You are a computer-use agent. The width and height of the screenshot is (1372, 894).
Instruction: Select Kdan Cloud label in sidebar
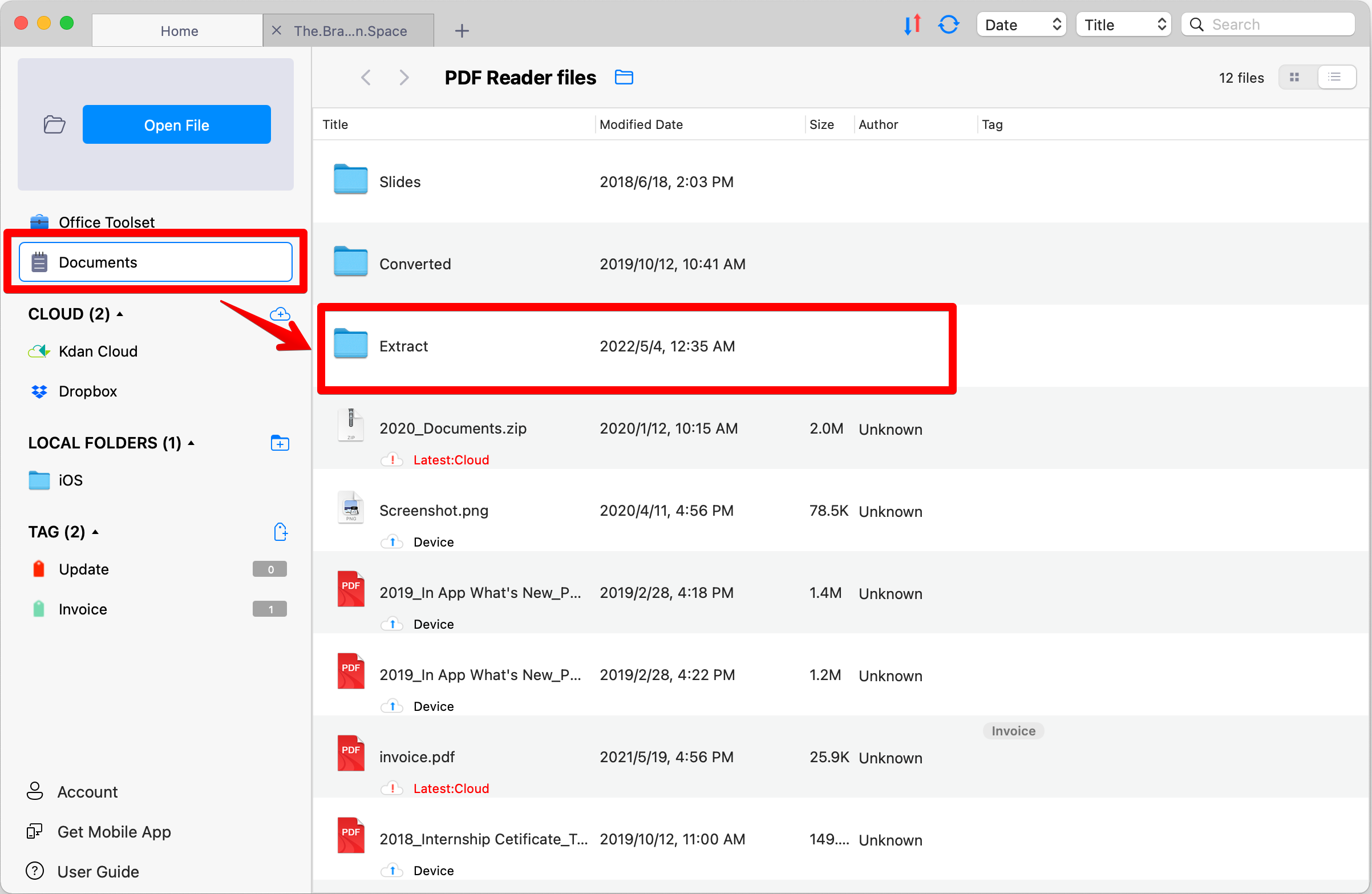(x=98, y=351)
